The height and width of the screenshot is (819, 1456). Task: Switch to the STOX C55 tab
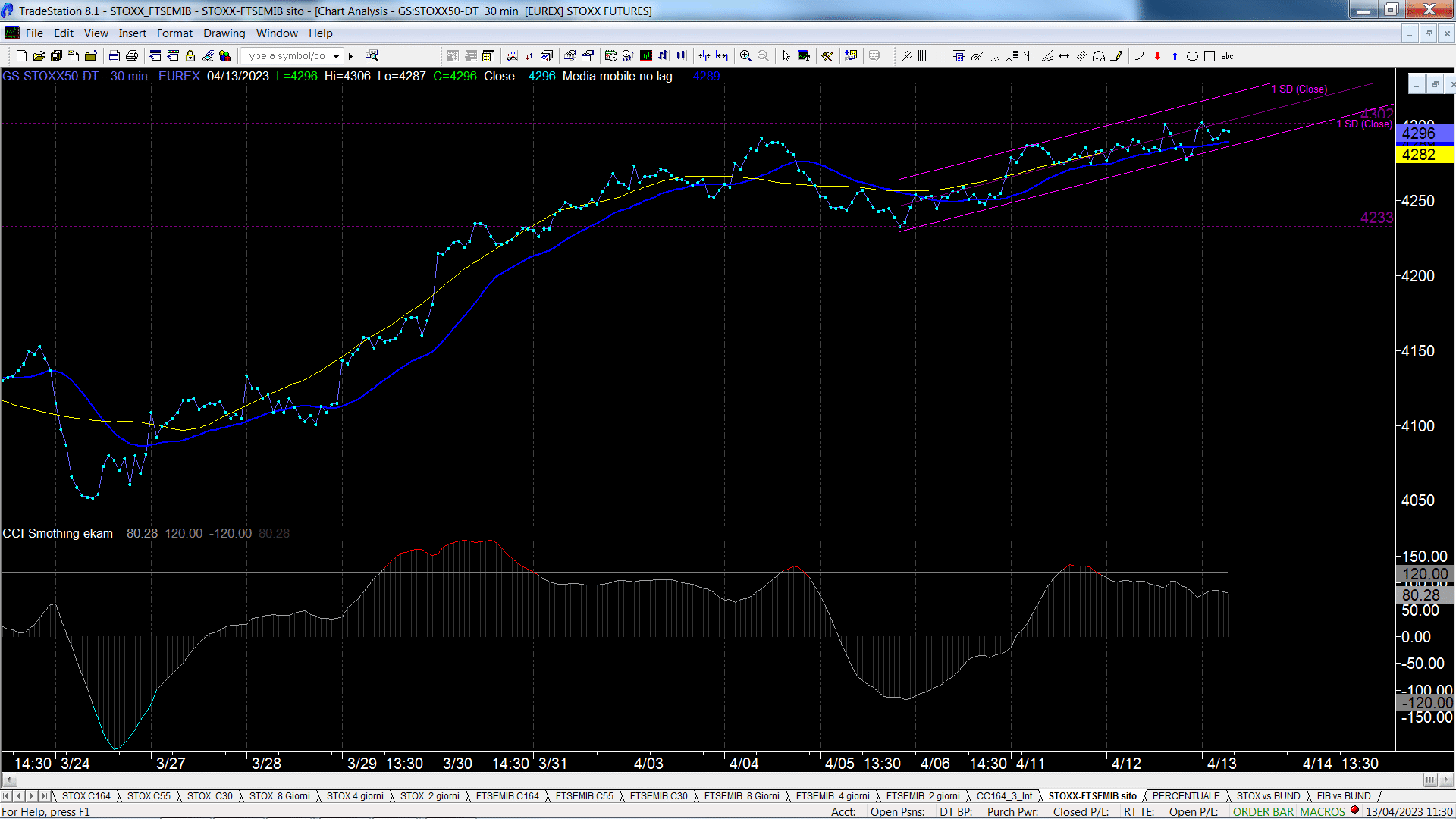tap(149, 795)
